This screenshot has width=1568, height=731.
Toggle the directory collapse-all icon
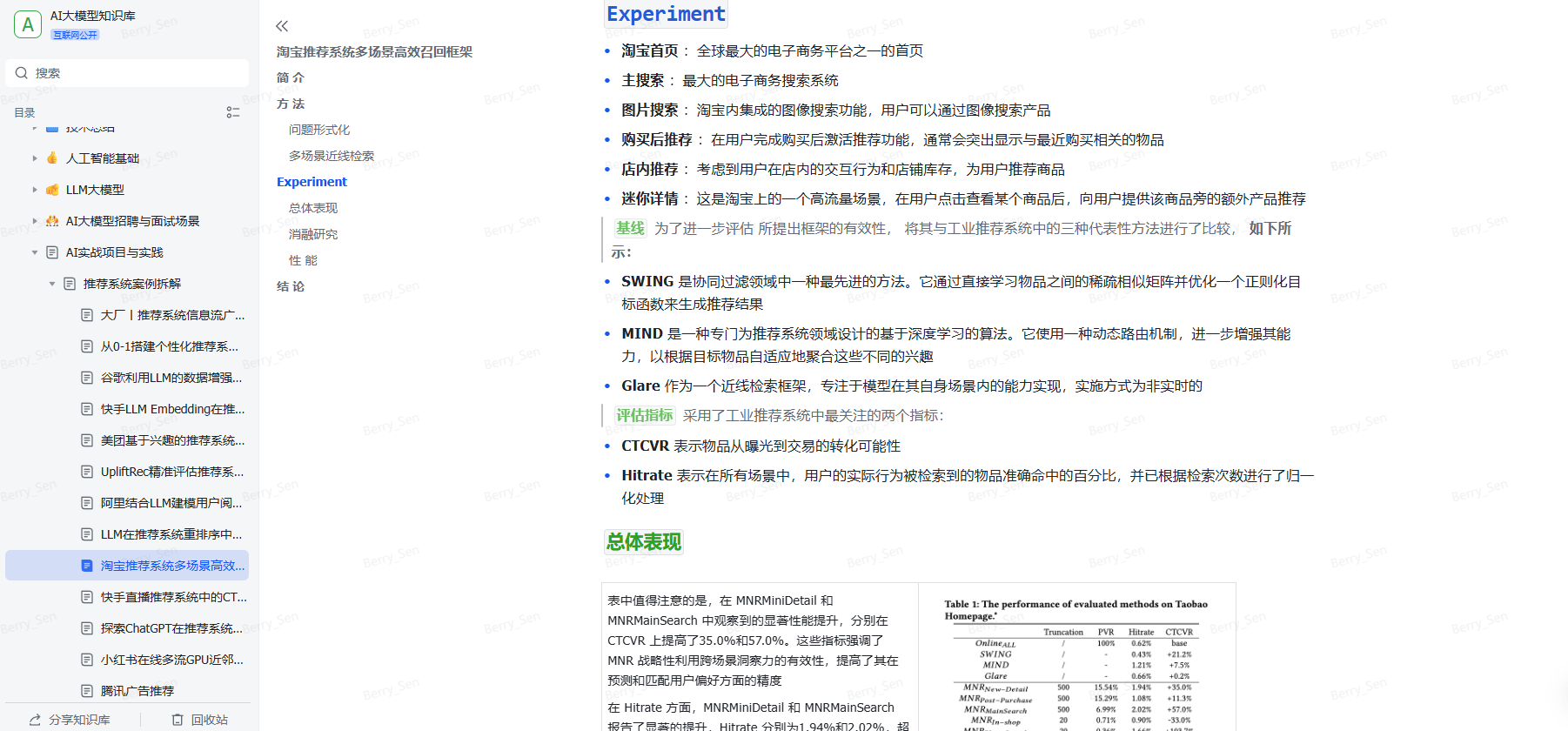pos(233,112)
